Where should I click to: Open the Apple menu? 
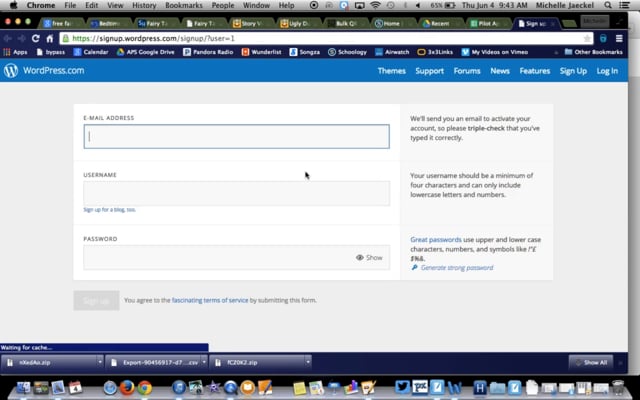coord(13,5)
